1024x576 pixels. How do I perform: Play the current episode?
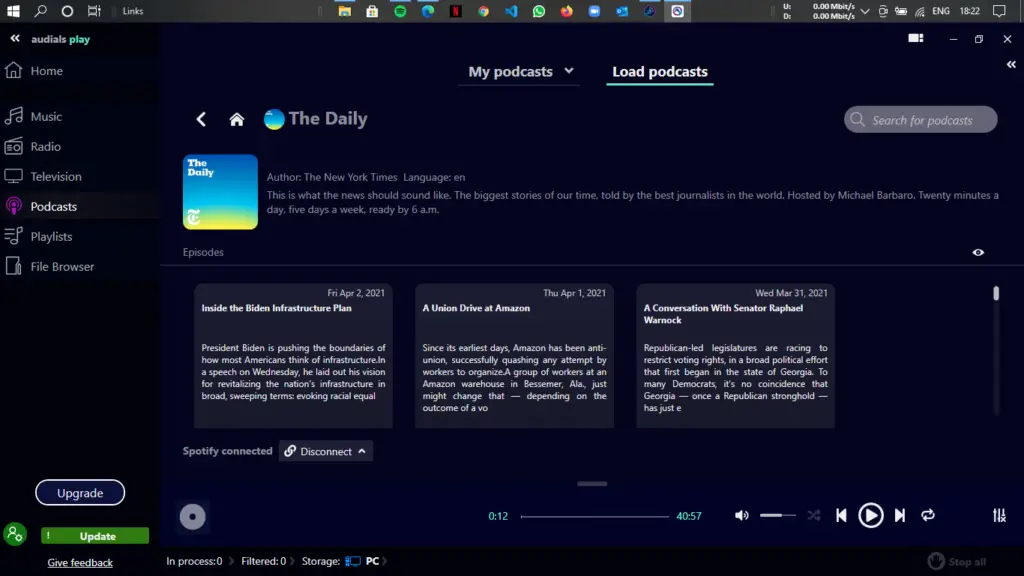[x=871, y=516]
